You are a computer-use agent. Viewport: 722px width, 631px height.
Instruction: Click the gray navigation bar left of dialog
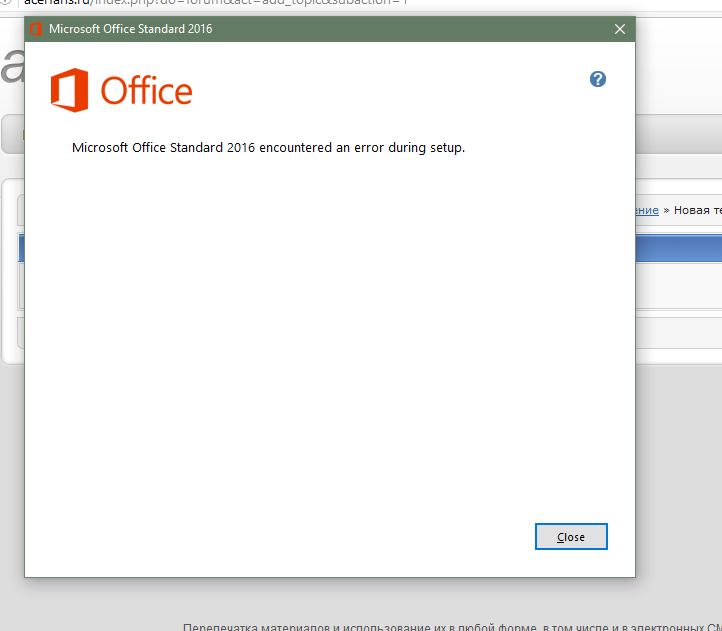coord(12,134)
